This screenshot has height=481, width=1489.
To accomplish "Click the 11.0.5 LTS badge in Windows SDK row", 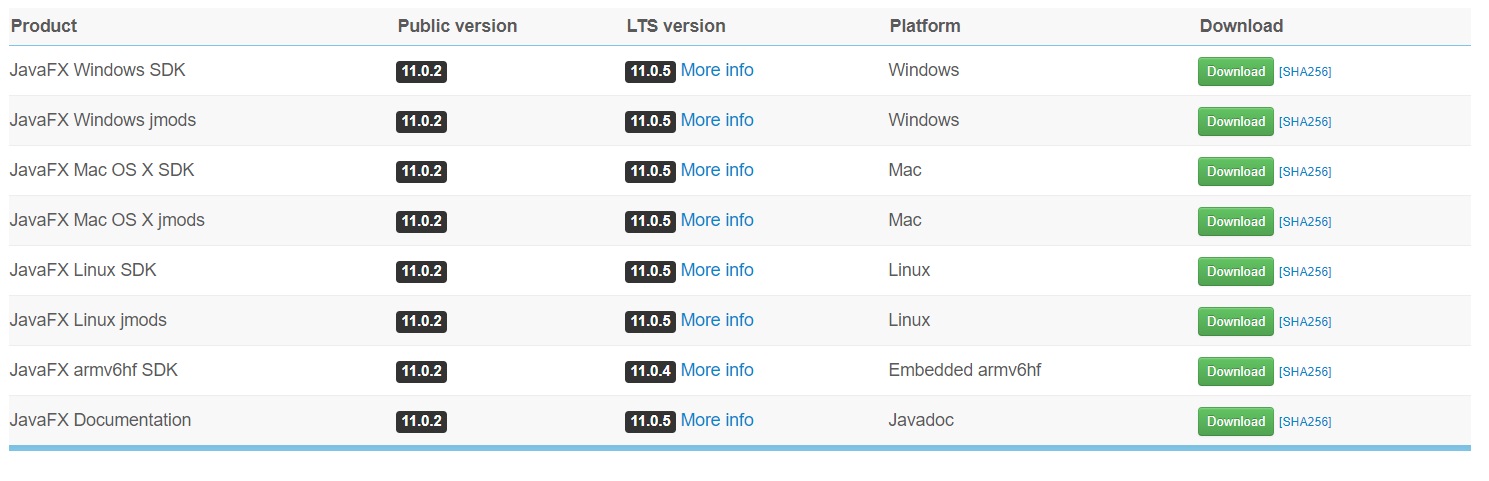I will coord(650,72).
